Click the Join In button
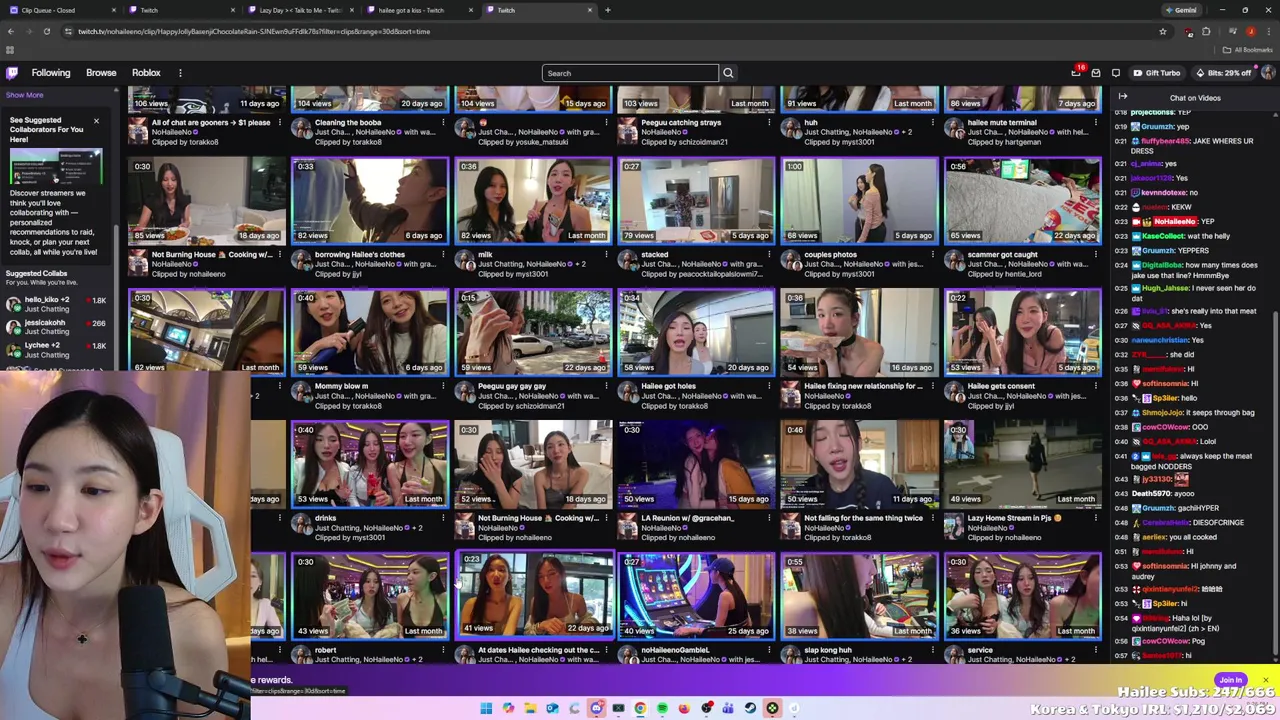 (x=1231, y=680)
